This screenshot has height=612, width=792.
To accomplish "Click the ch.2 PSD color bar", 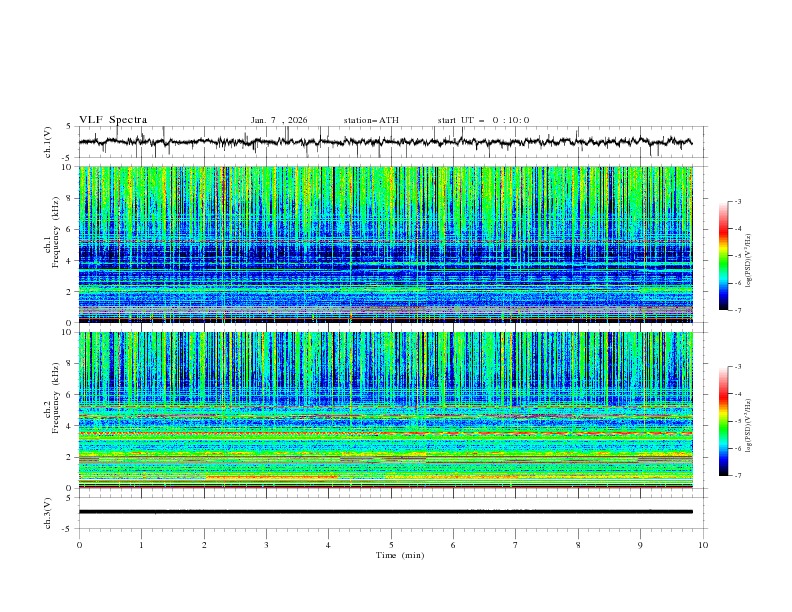I will pos(723,421).
